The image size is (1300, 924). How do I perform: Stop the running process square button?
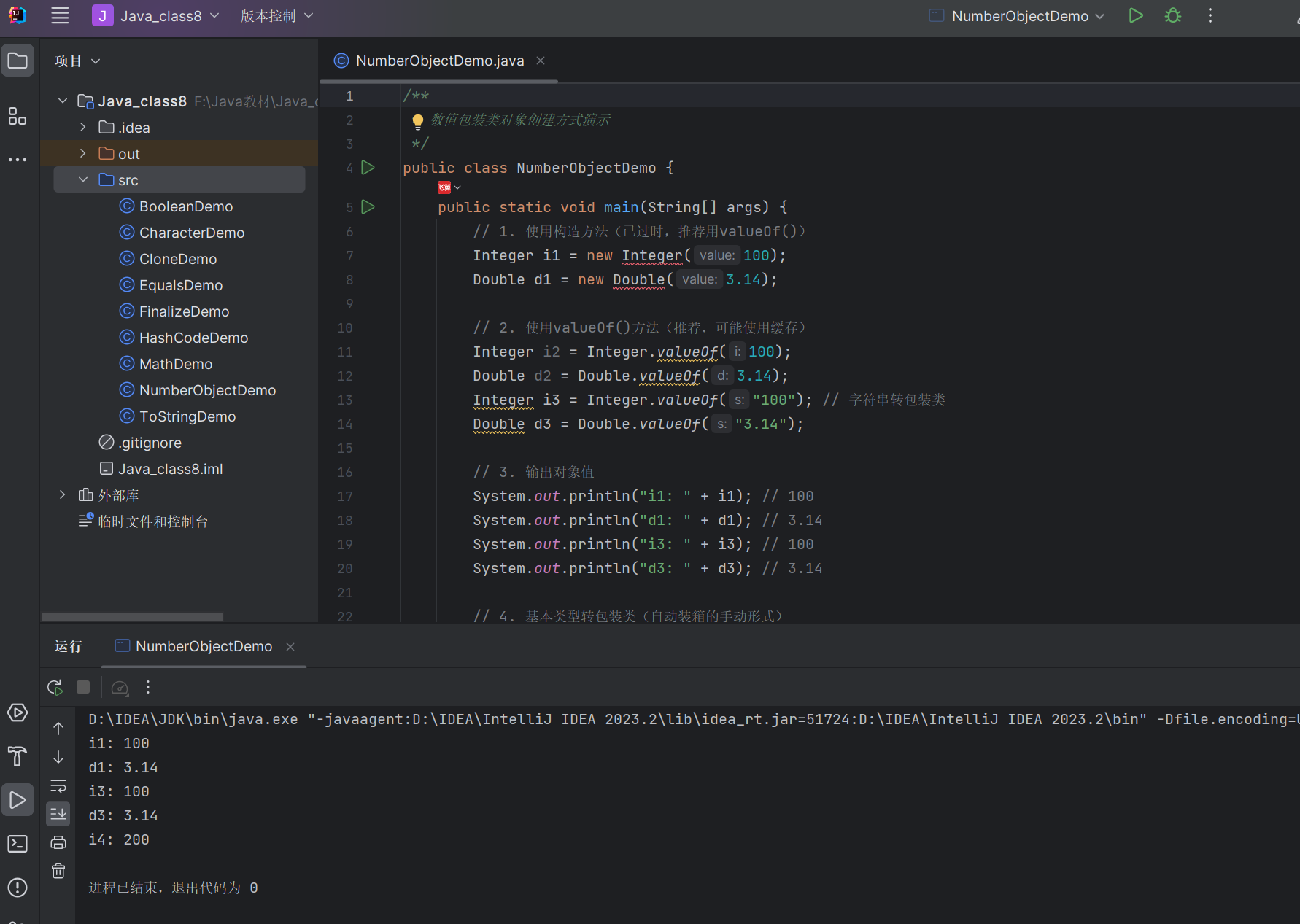click(x=83, y=687)
